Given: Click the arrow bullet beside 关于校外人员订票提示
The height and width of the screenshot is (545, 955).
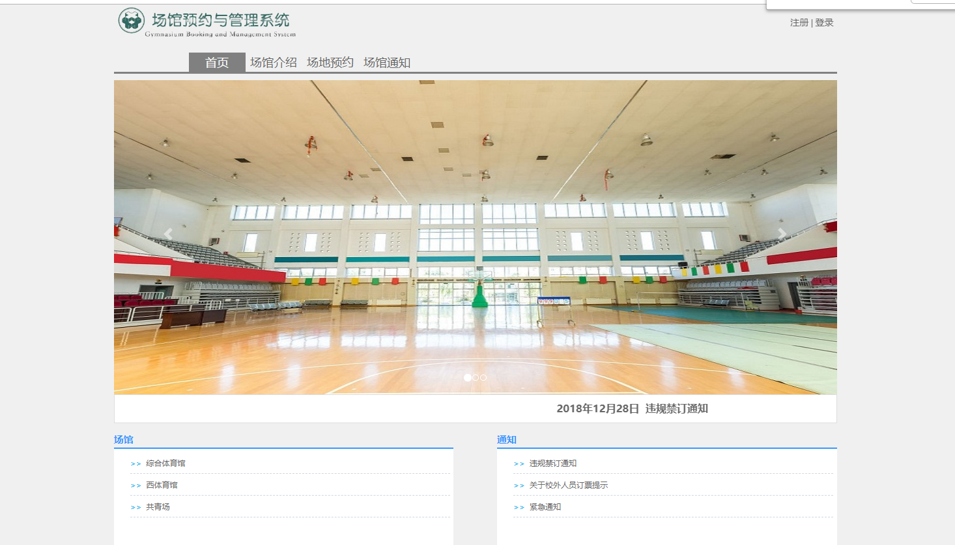Looking at the screenshot, I should 519,486.
